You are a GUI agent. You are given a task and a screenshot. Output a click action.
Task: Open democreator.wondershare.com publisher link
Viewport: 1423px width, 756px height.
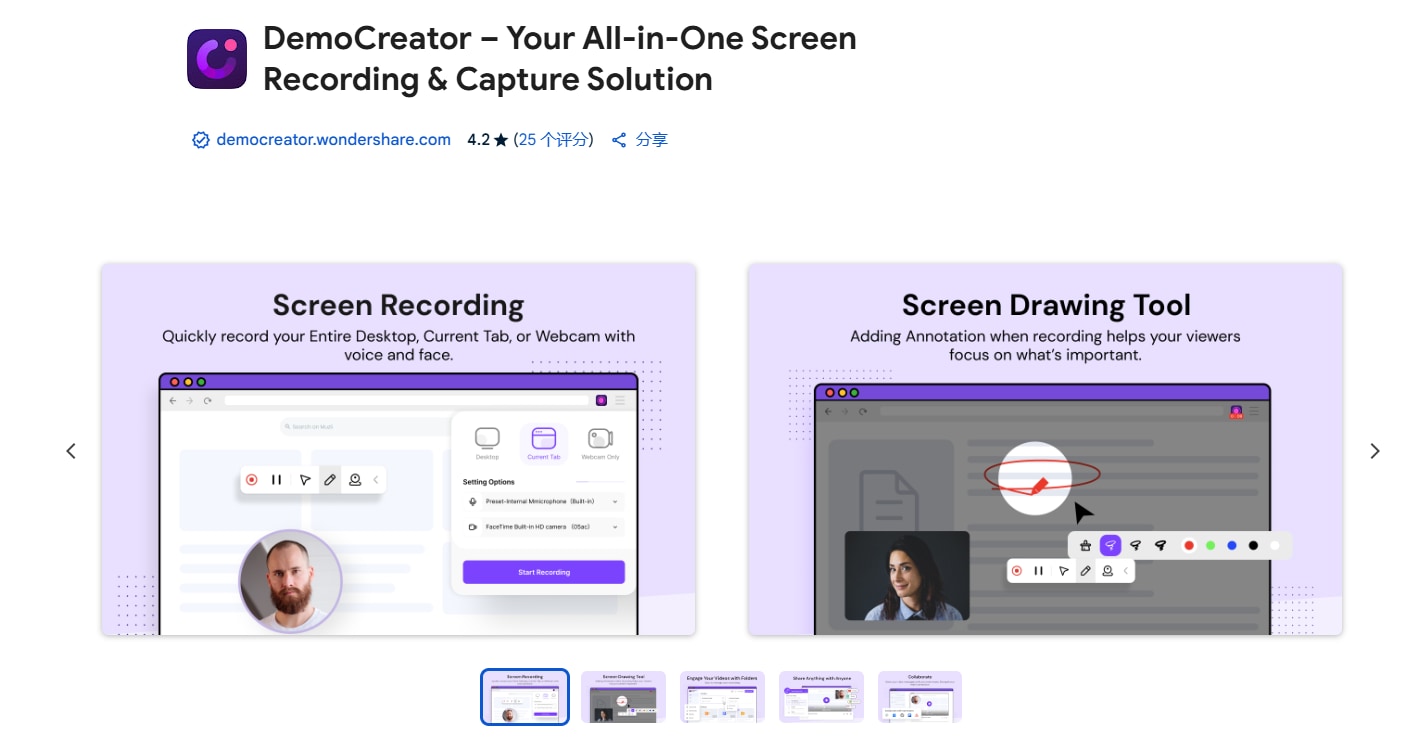coord(333,140)
